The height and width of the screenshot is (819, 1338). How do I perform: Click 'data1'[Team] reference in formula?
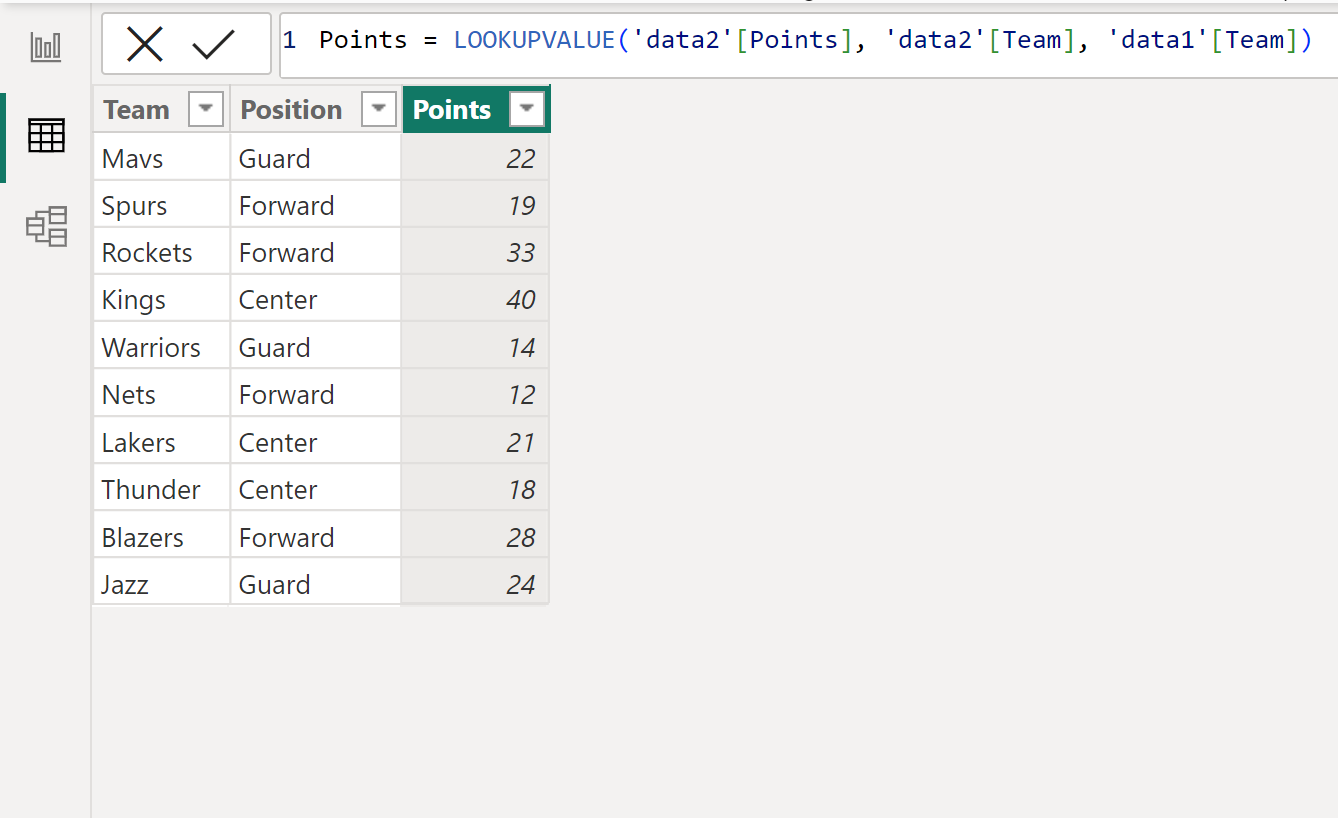point(1203,41)
